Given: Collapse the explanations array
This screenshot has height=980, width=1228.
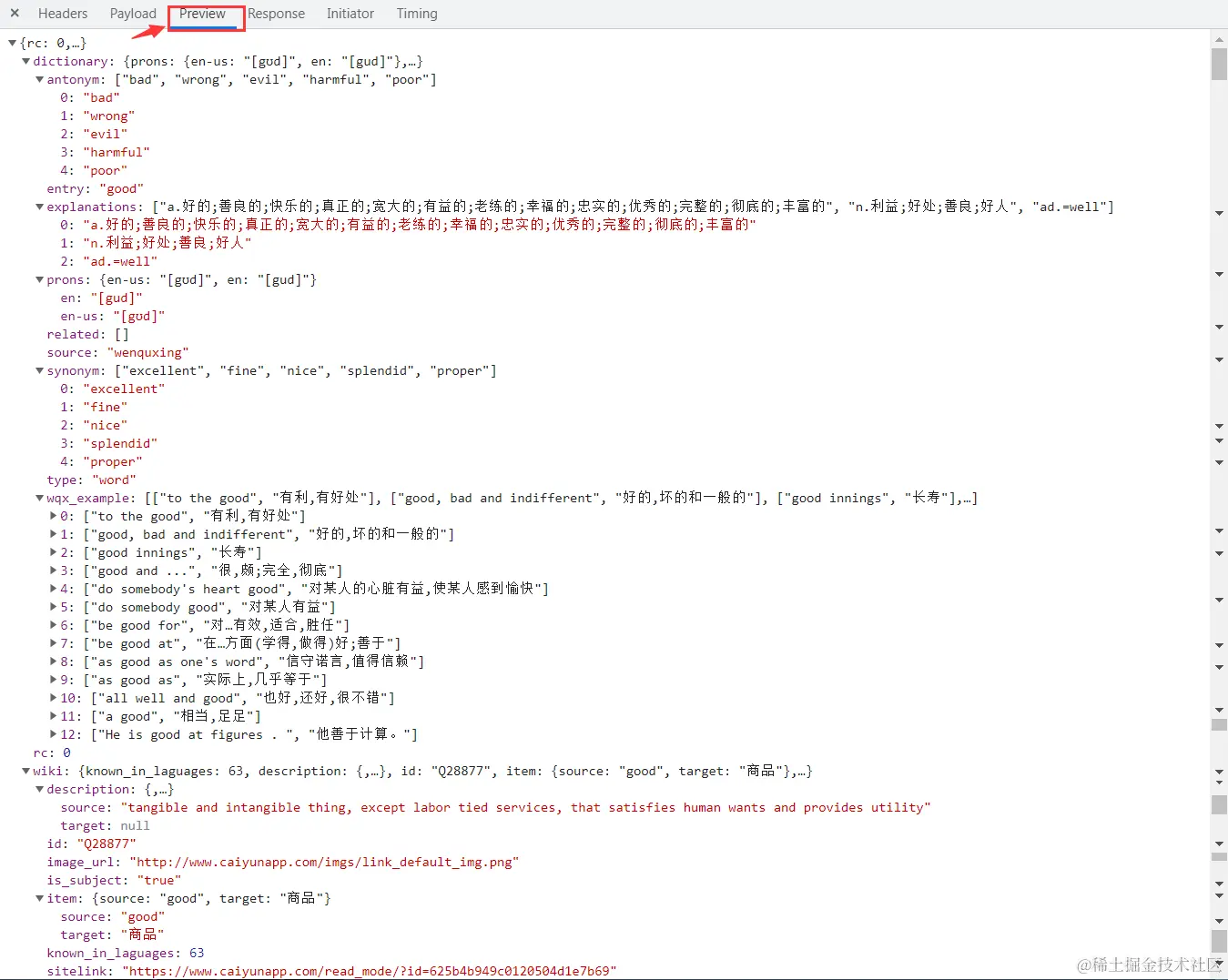Looking at the screenshot, I should tap(39, 207).
